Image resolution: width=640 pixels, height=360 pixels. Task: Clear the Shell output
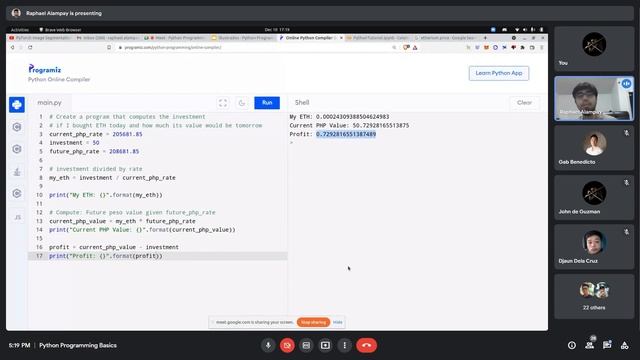(x=524, y=102)
